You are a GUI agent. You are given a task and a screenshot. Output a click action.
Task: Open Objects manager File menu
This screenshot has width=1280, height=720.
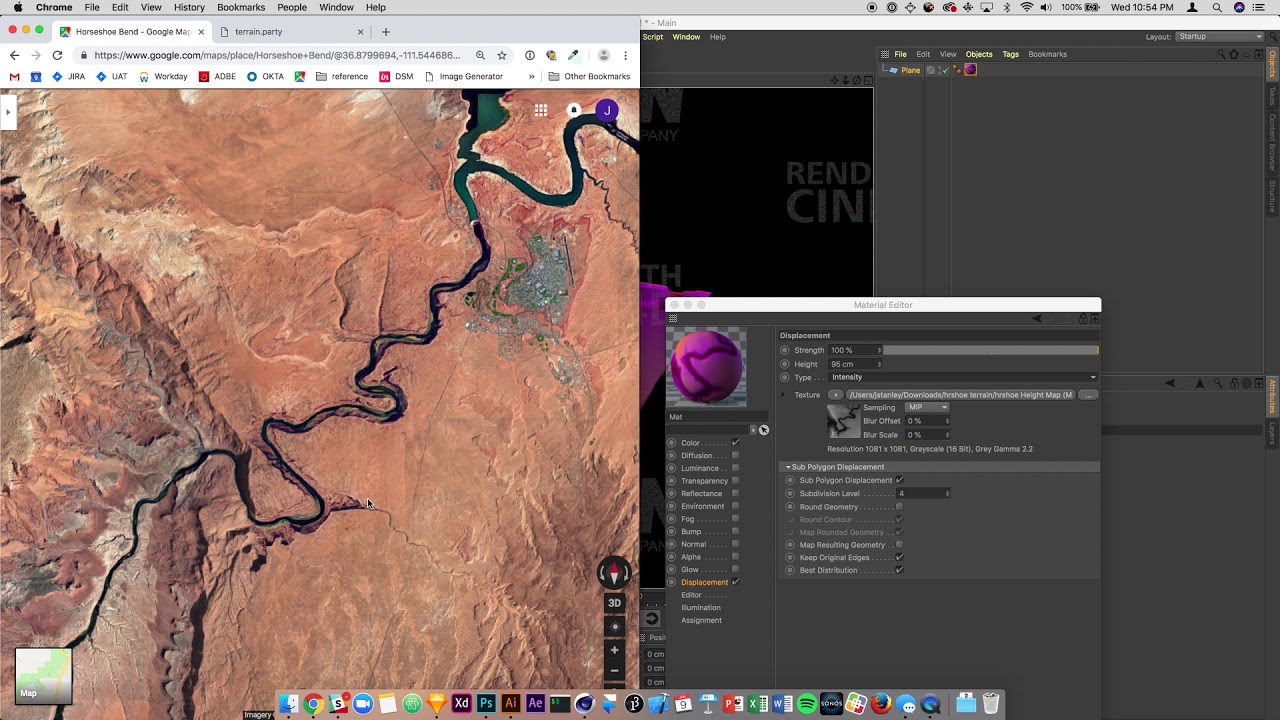[900, 54]
